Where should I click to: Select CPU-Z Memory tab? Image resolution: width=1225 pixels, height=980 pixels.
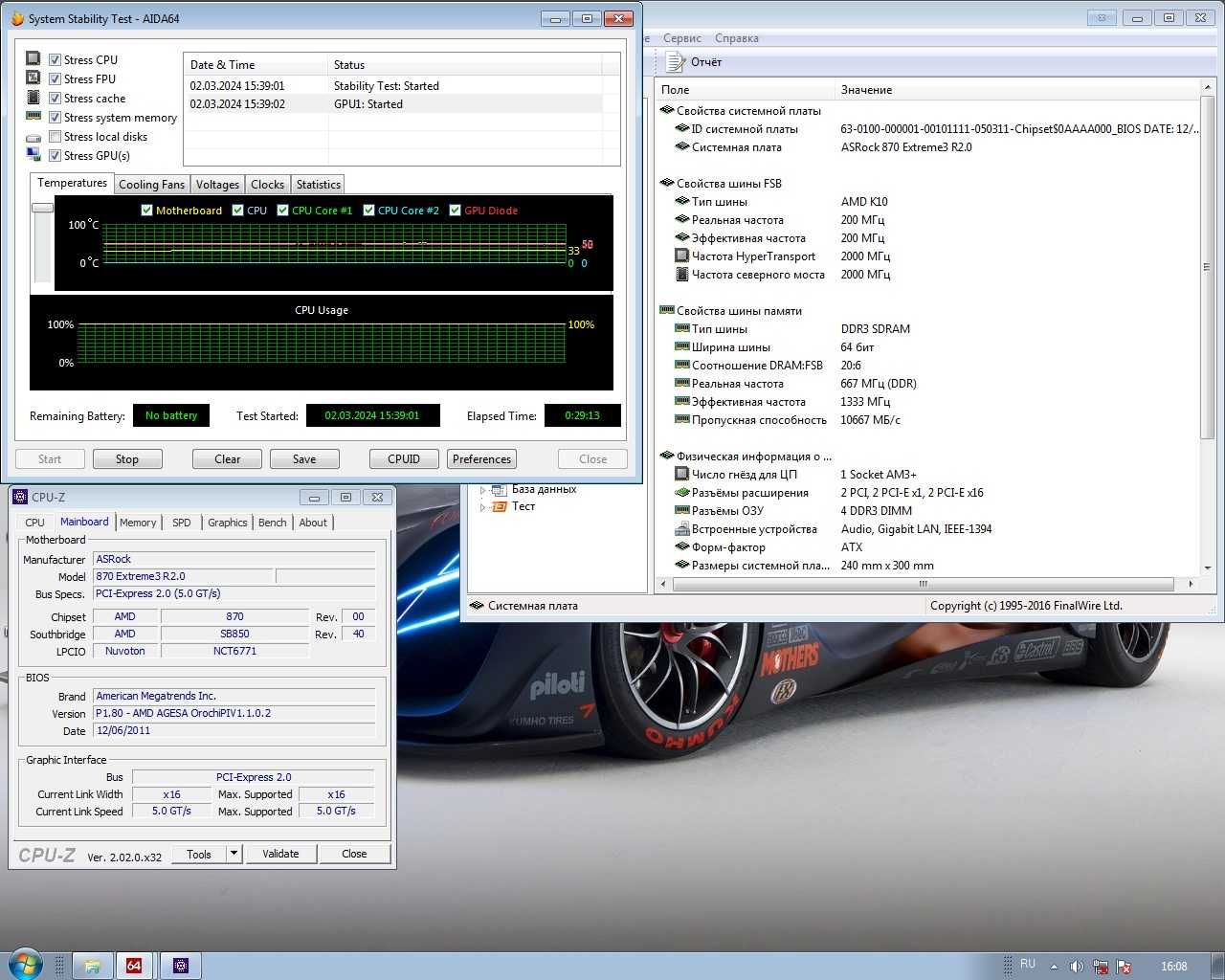138,523
